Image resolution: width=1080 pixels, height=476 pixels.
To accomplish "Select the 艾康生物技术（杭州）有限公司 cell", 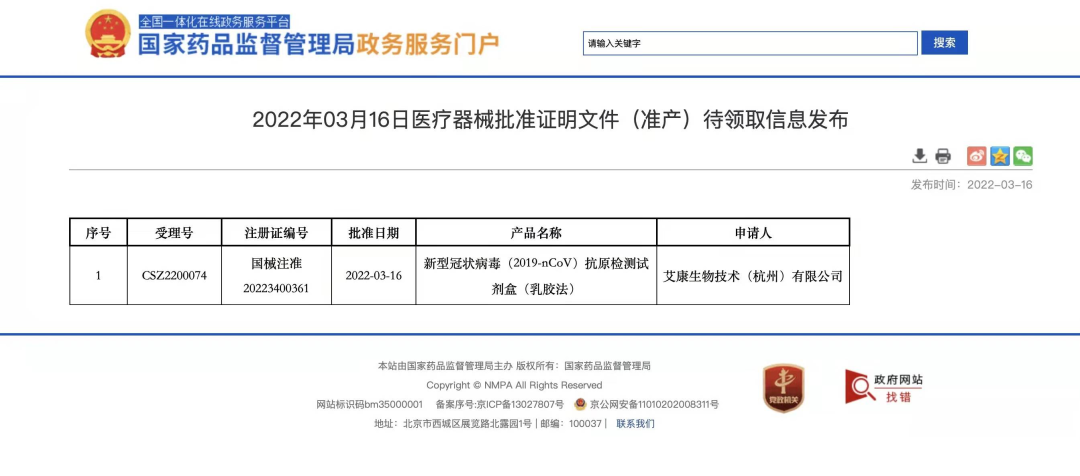I will (x=753, y=276).
